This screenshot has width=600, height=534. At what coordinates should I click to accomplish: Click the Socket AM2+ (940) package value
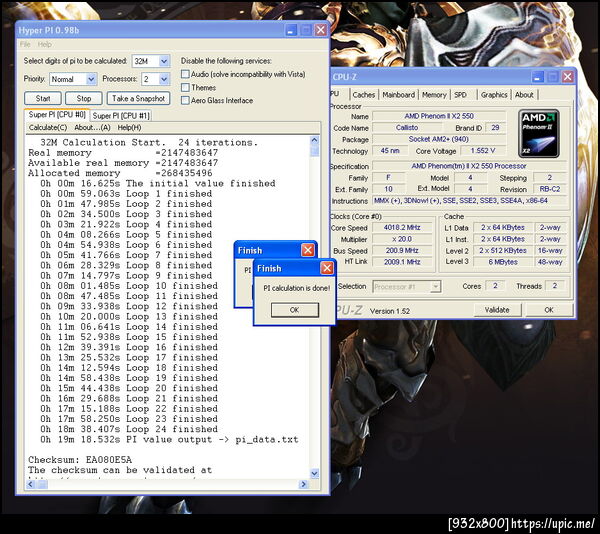(x=439, y=139)
